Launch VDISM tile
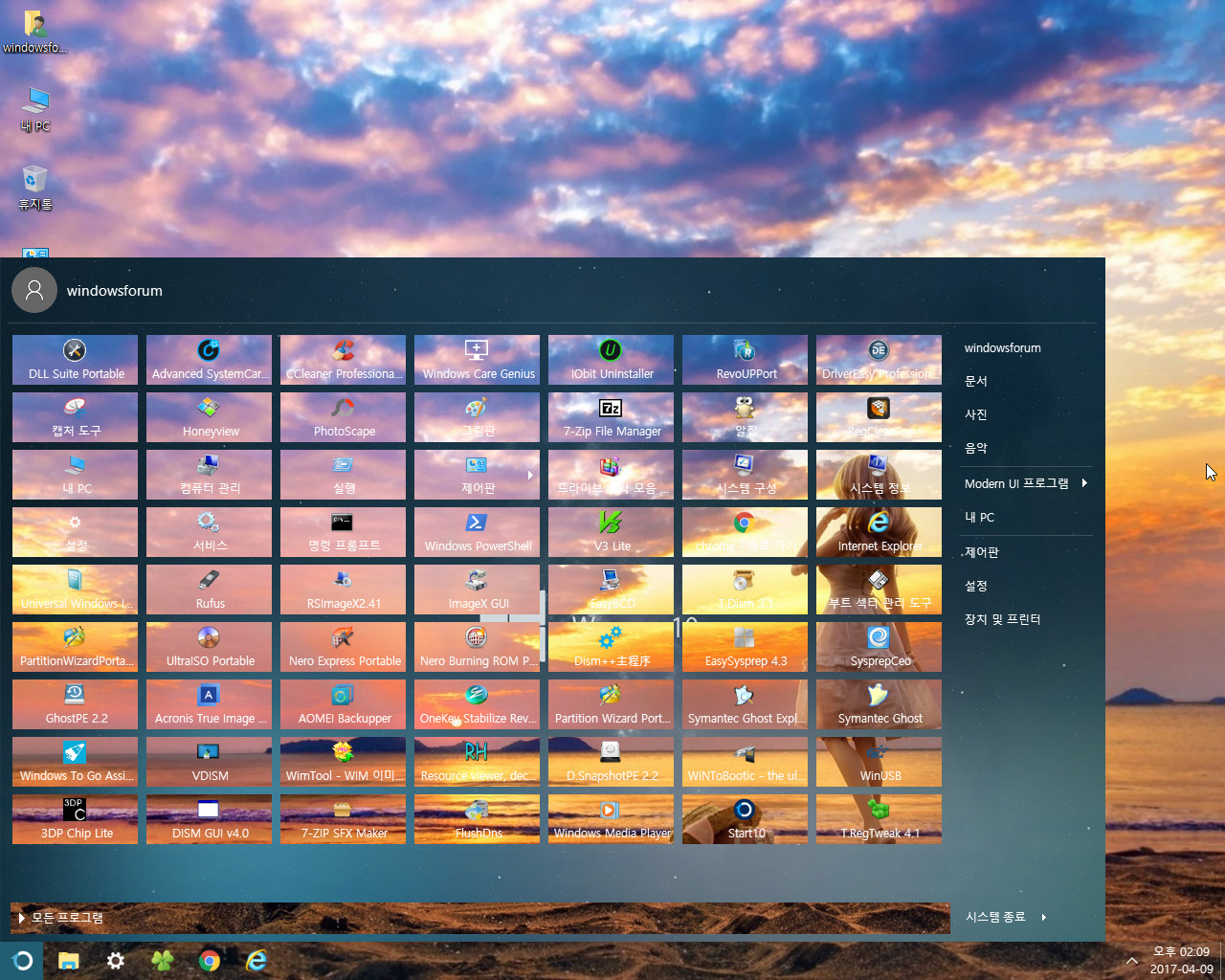1225x980 pixels. coord(209,762)
